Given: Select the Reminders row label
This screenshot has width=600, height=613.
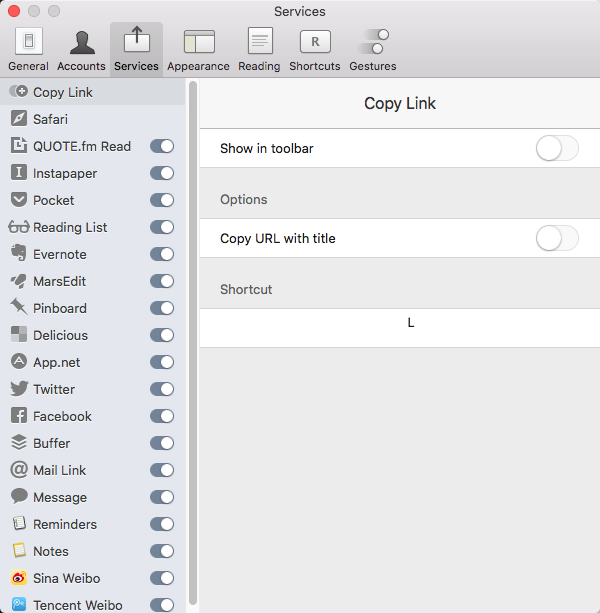Looking at the screenshot, I should (65, 524).
